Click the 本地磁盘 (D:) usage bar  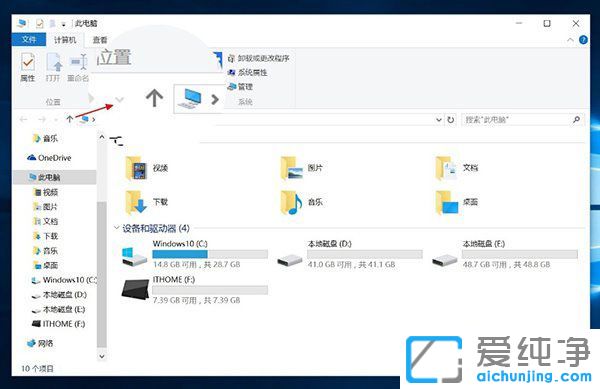pos(365,254)
